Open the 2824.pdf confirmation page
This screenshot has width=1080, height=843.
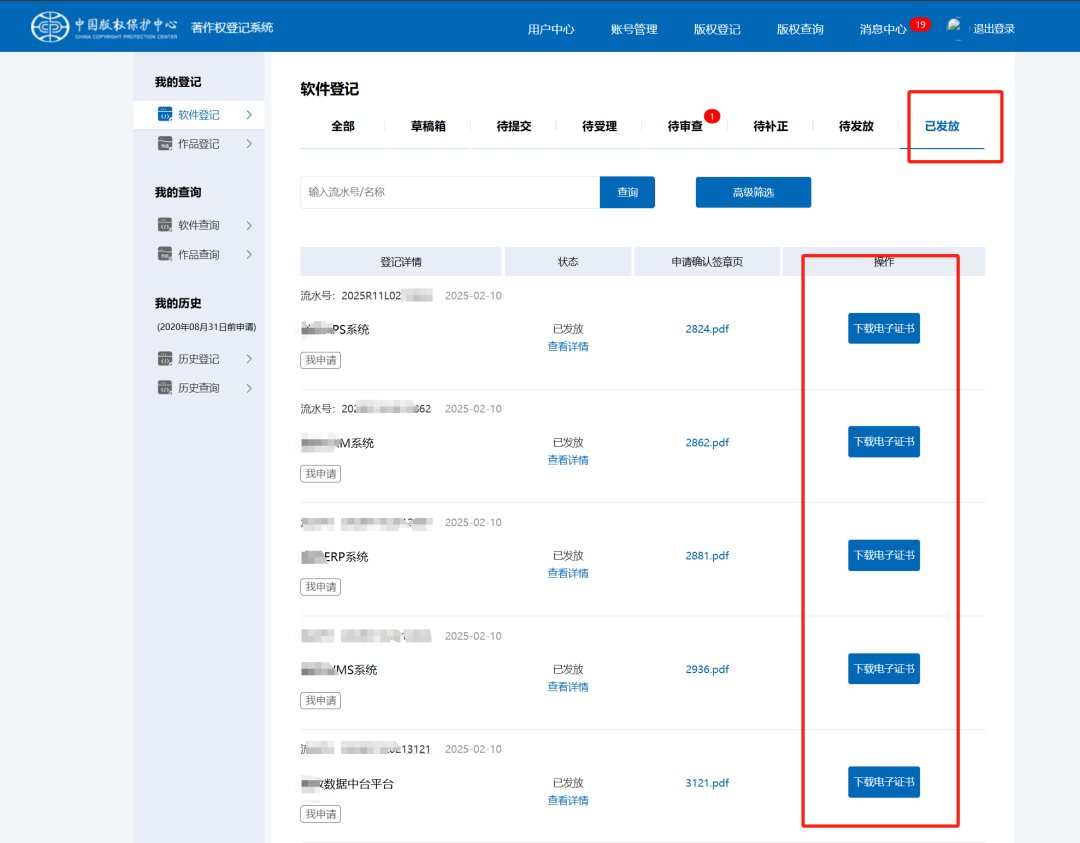coord(707,328)
